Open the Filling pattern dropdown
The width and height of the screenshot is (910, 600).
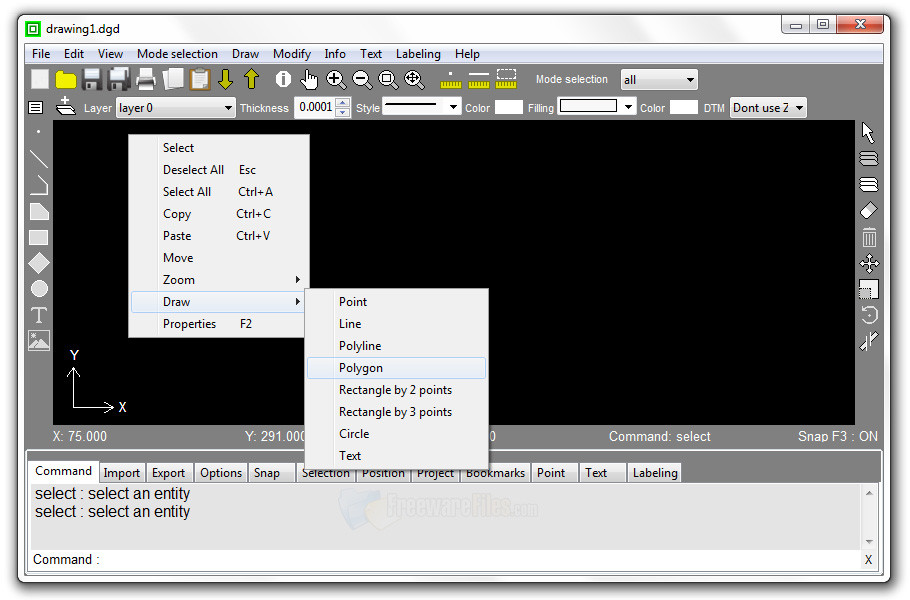tap(597, 107)
